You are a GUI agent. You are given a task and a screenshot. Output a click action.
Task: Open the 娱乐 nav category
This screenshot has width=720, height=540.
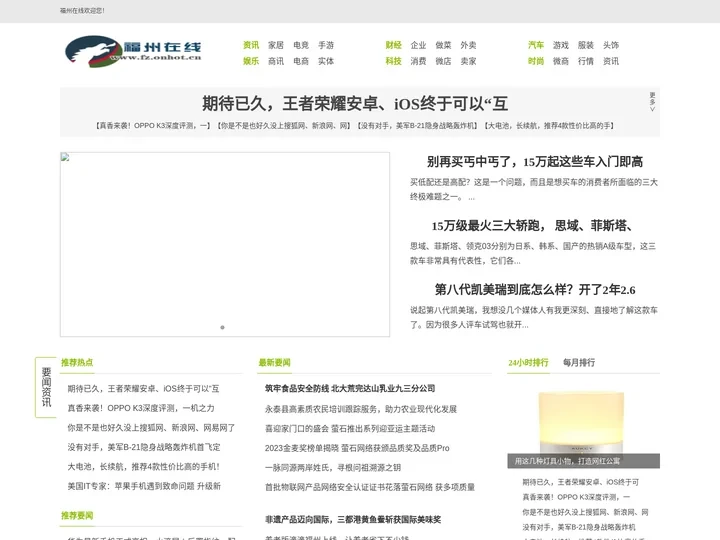(251, 61)
